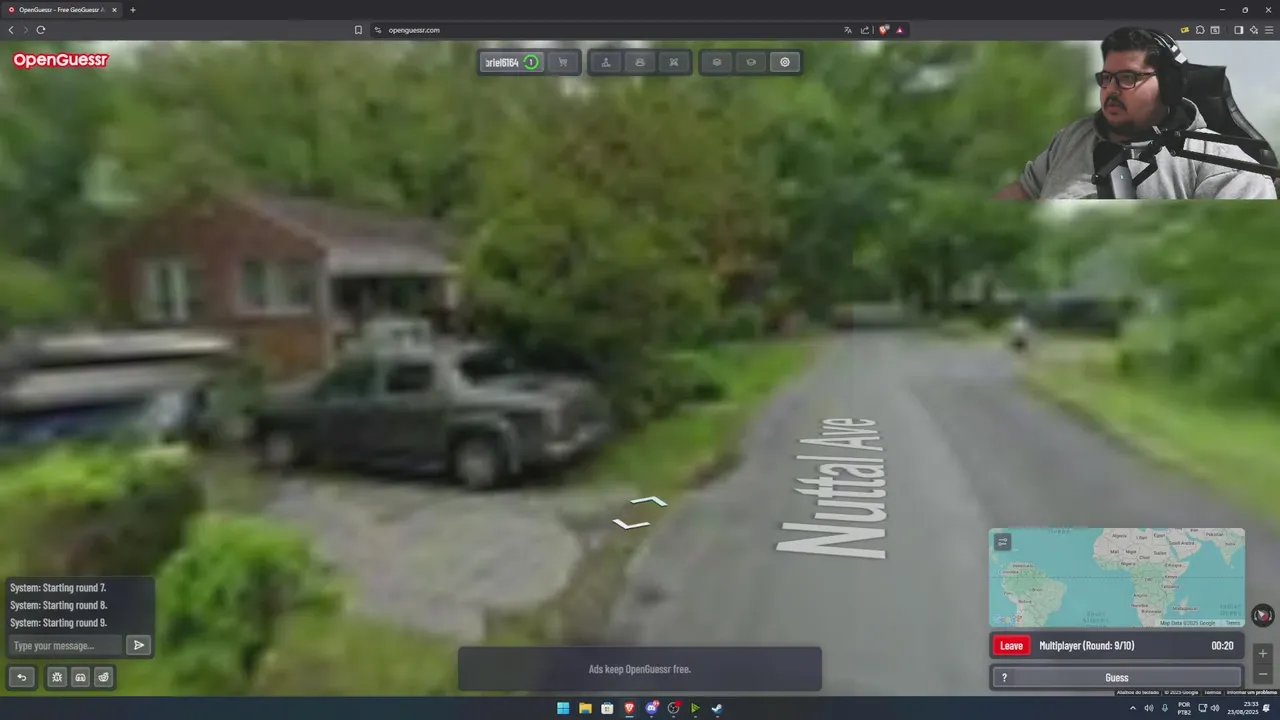This screenshot has width=1280, height=720.
Task: Open the friends/users icon in the top toolbar
Action: 640,62
